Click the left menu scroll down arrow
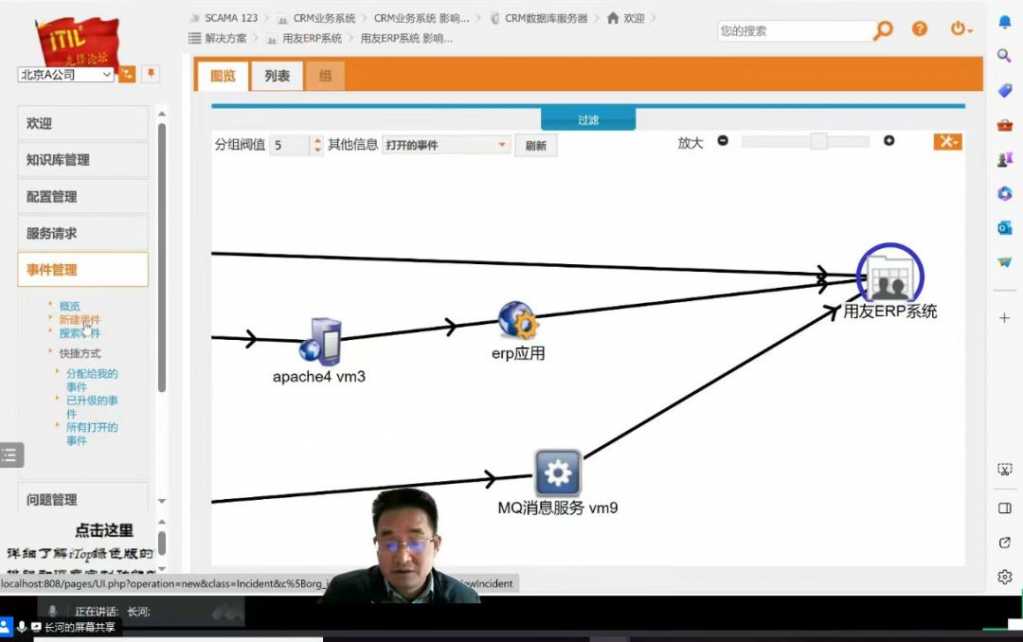The height and width of the screenshot is (642, 1023). (162, 500)
